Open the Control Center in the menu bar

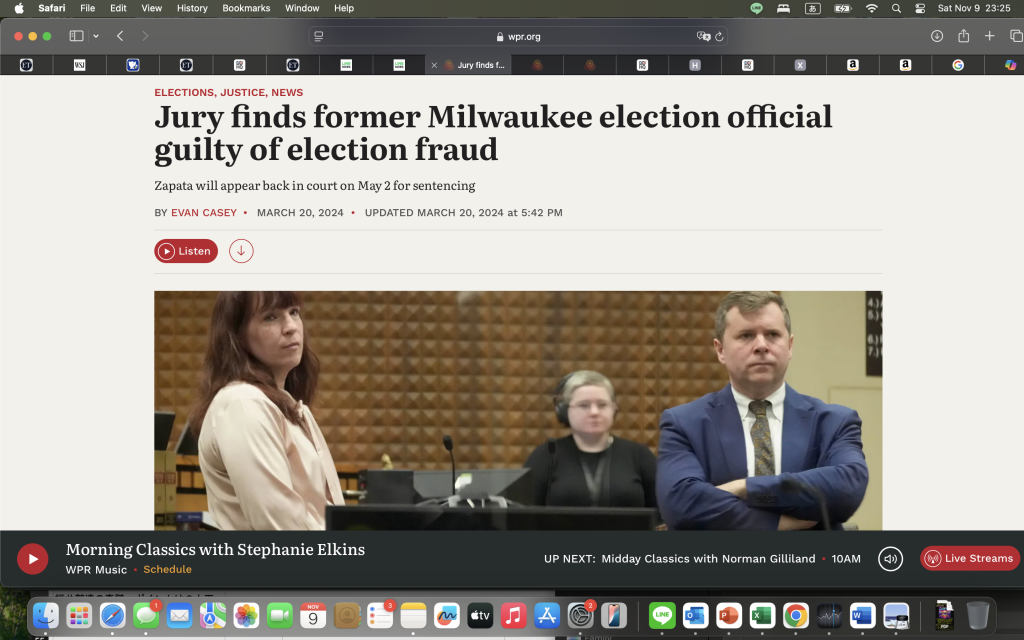pos(920,8)
